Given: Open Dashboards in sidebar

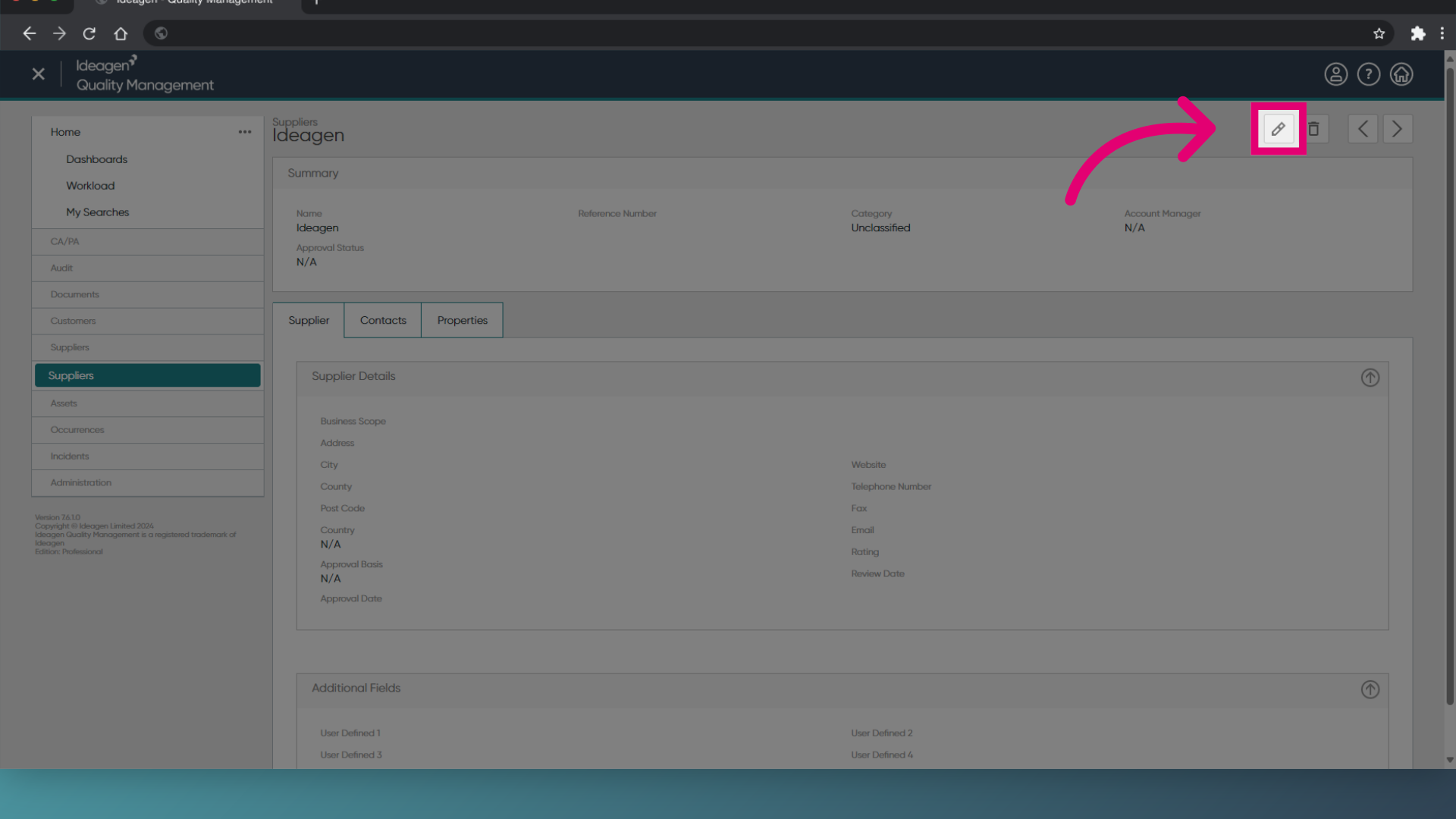Looking at the screenshot, I should pos(96,159).
